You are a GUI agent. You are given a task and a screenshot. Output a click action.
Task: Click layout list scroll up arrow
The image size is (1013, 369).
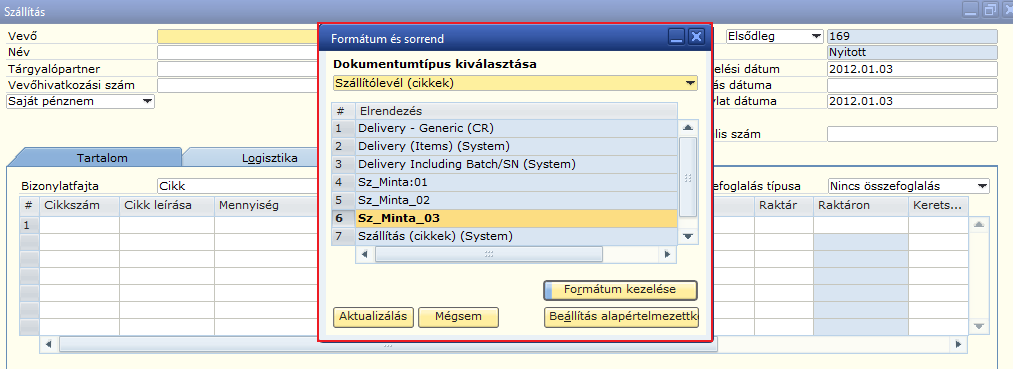click(x=688, y=128)
